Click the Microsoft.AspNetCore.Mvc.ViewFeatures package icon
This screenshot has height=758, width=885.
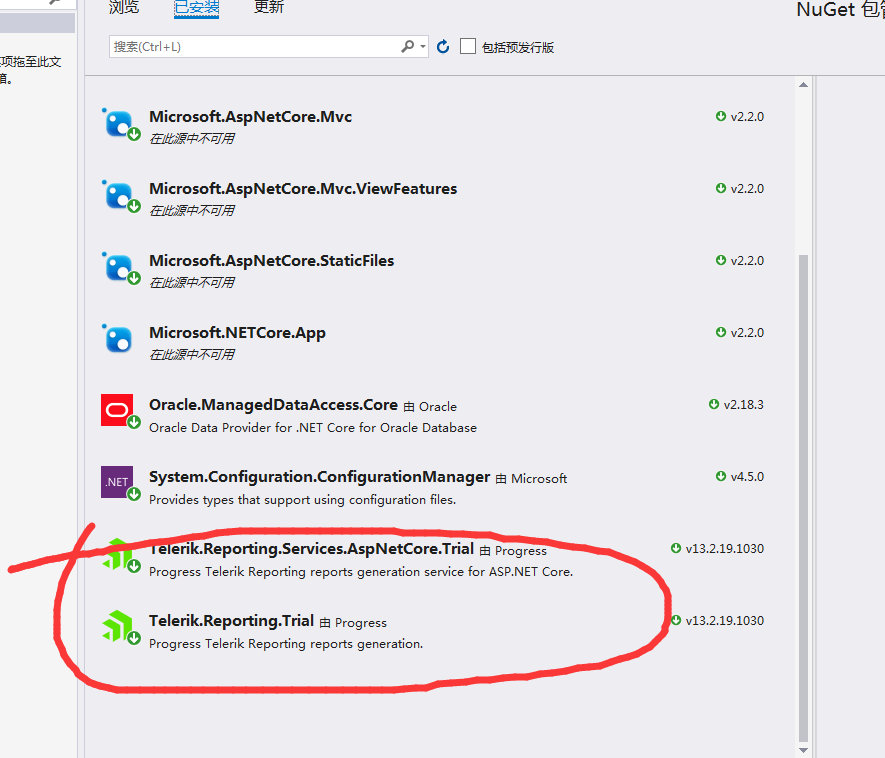pyautogui.click(x=120, y=196)
